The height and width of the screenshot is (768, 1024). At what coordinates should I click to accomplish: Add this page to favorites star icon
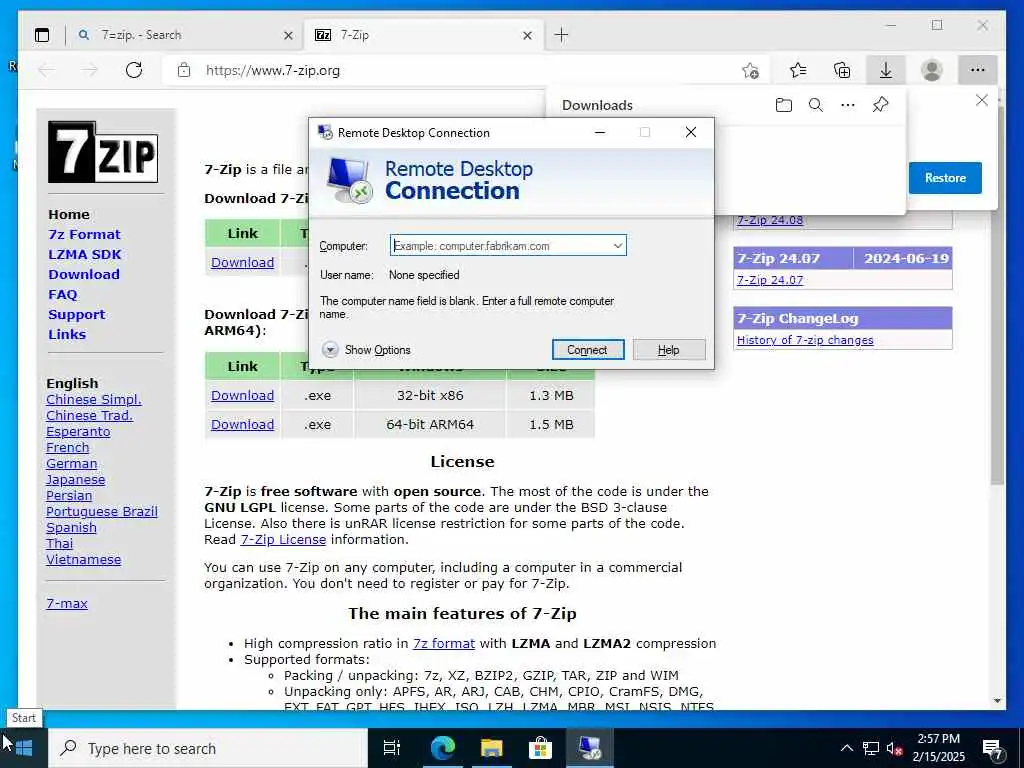coord(750,70)
